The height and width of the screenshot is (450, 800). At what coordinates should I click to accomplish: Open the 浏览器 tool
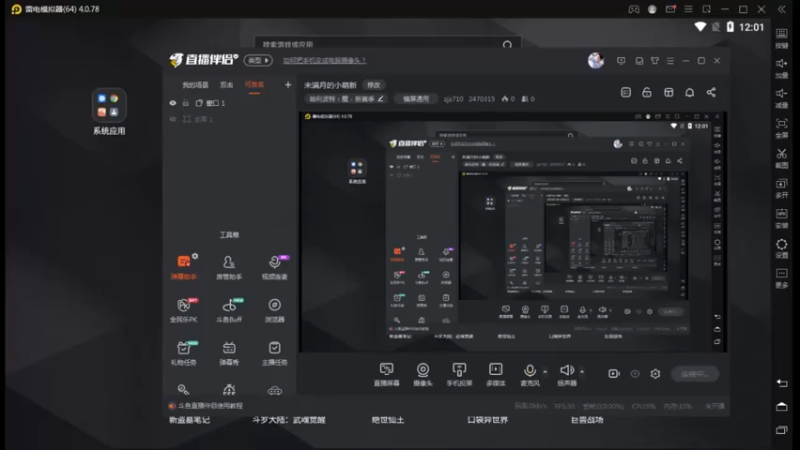[x=274, y=310]
